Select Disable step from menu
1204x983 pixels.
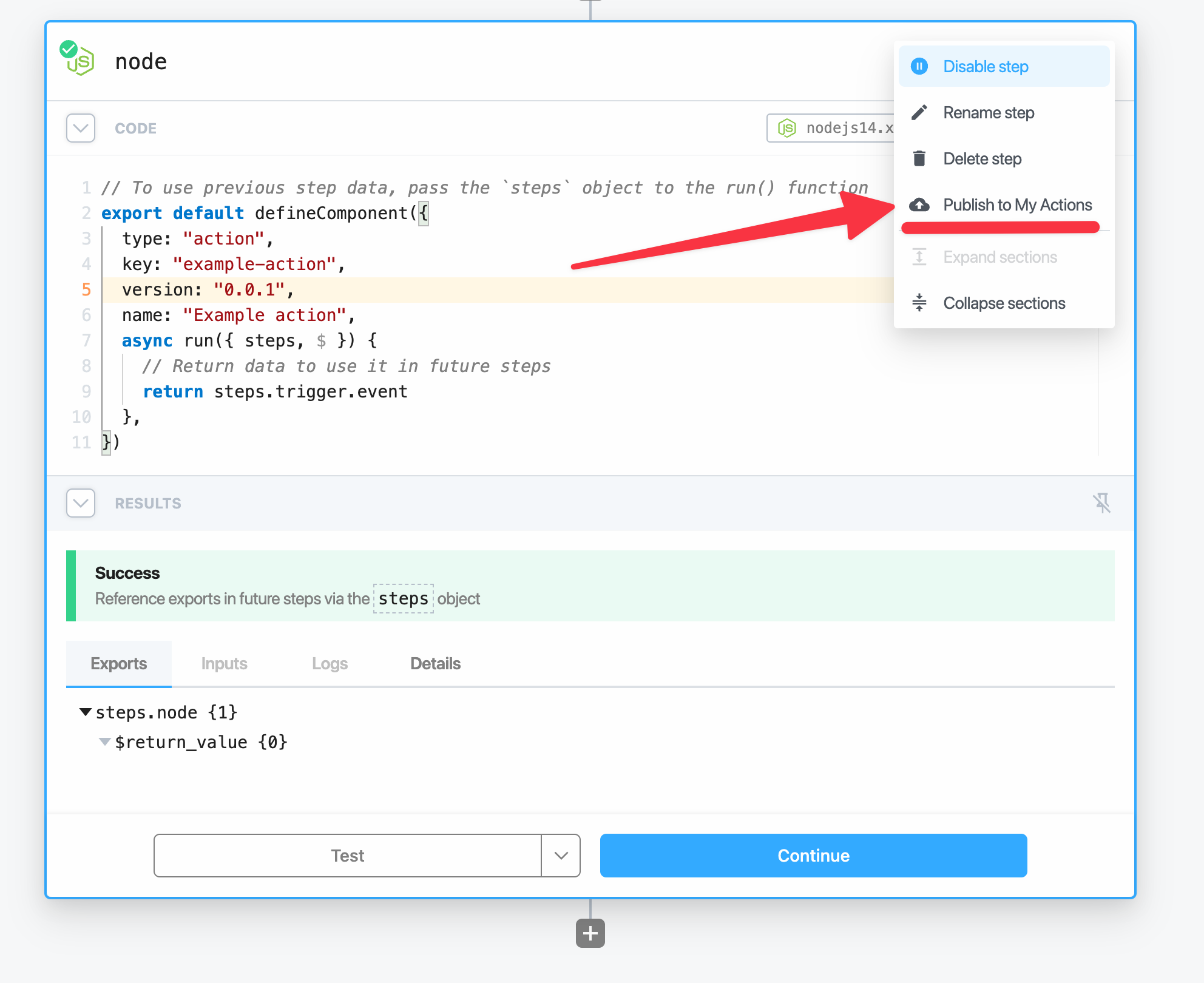click(1004, 66)
